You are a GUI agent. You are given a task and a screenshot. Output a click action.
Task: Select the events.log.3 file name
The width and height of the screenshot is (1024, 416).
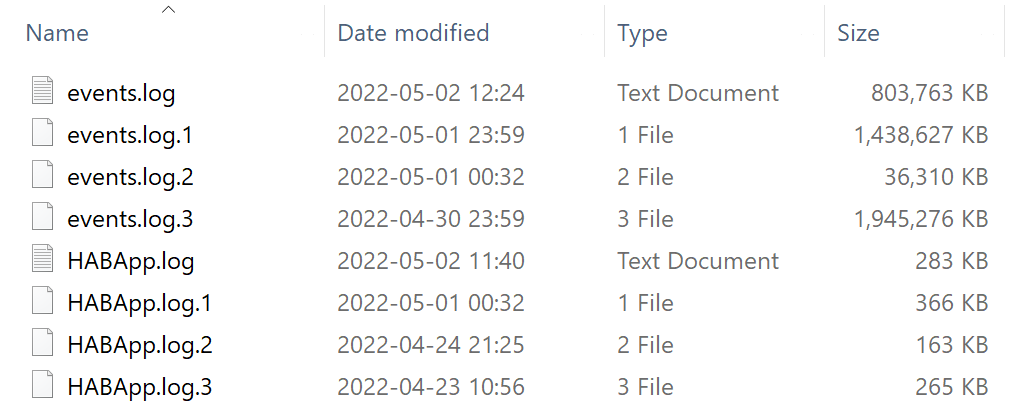(x=130, y=220)
